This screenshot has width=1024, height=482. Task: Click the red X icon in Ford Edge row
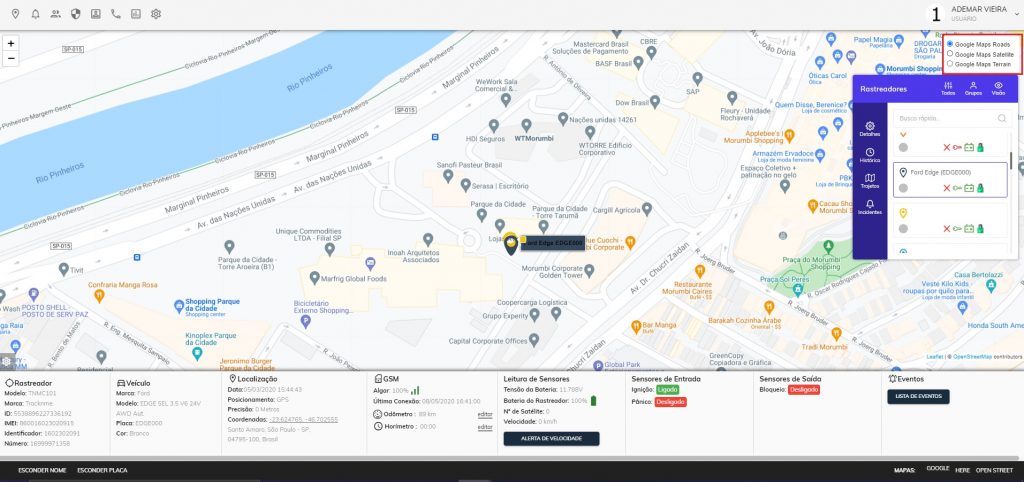click(x=946, y=188)
